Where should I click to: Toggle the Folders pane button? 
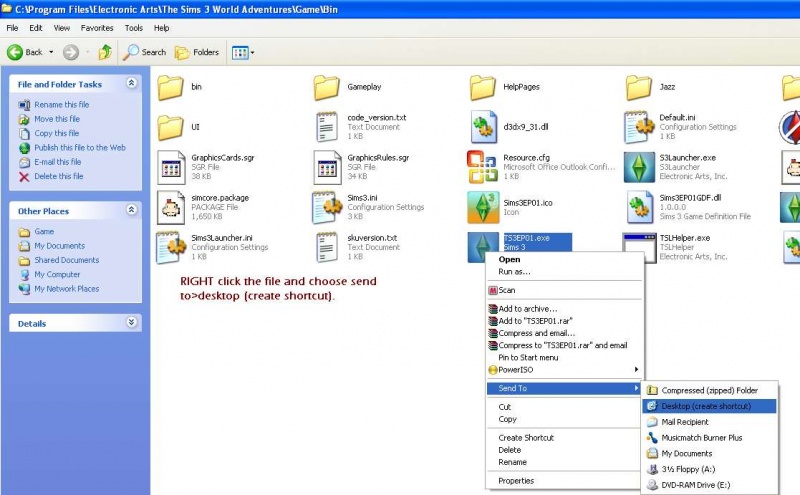tap(197, 52)
